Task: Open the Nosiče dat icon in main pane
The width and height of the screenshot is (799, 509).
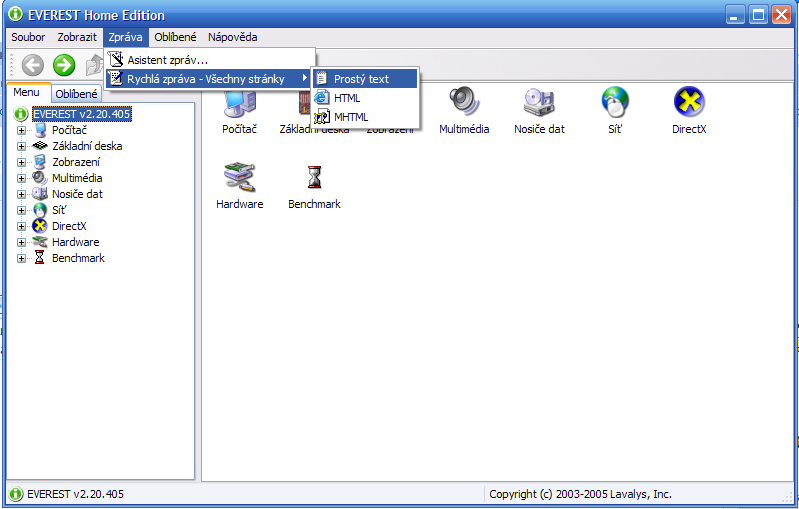Action: [539, 101]
